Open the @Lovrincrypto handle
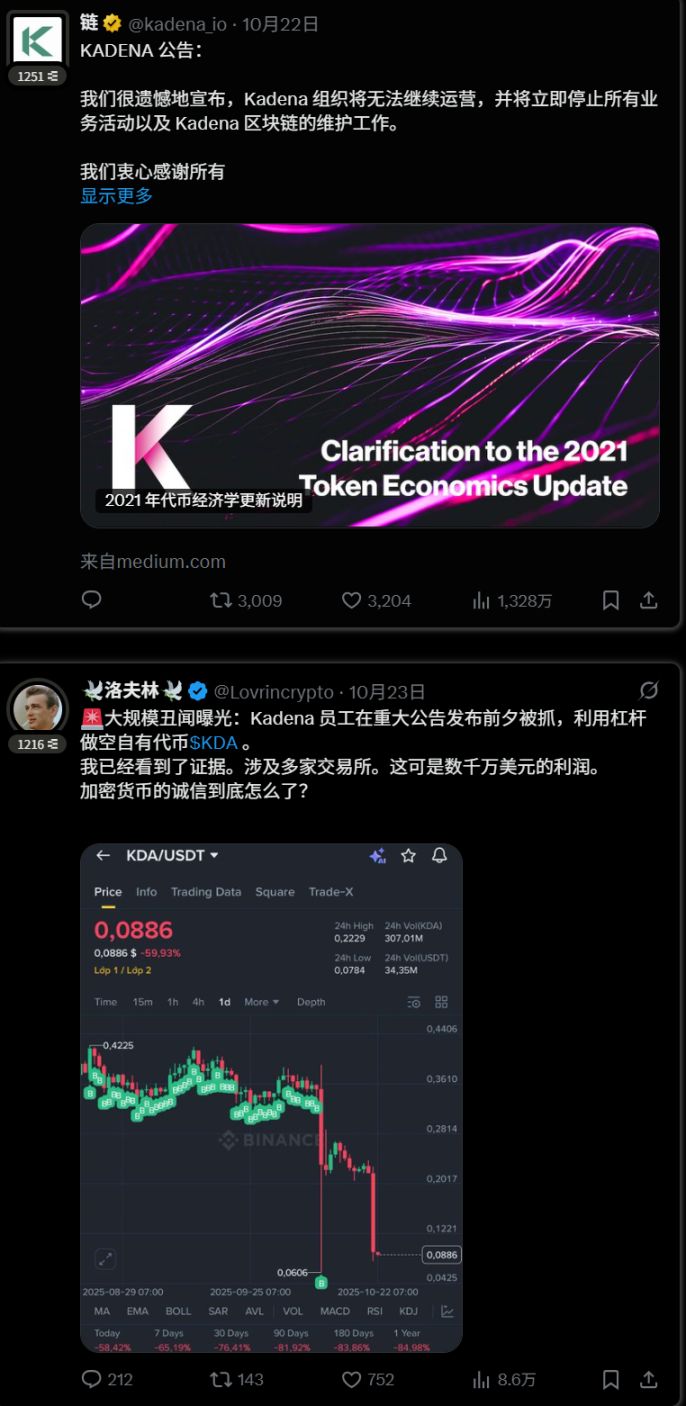Screen dimensions: 686x1406 [x=275, y=691]
